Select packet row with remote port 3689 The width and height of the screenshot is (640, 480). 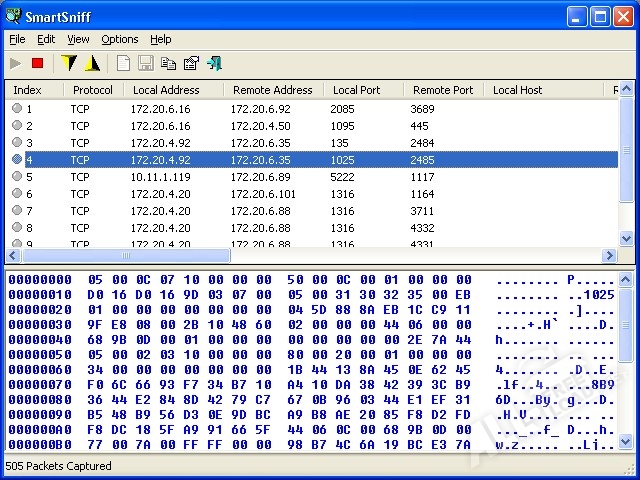300,108
